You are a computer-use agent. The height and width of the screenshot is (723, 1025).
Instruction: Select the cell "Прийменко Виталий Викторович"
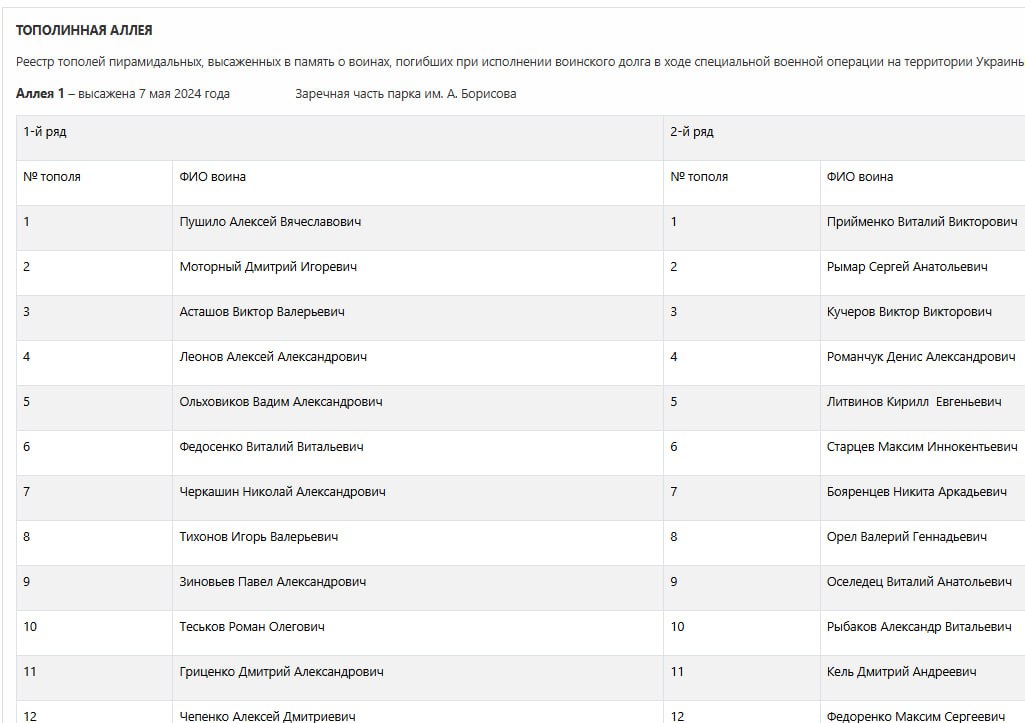(922, 222)
